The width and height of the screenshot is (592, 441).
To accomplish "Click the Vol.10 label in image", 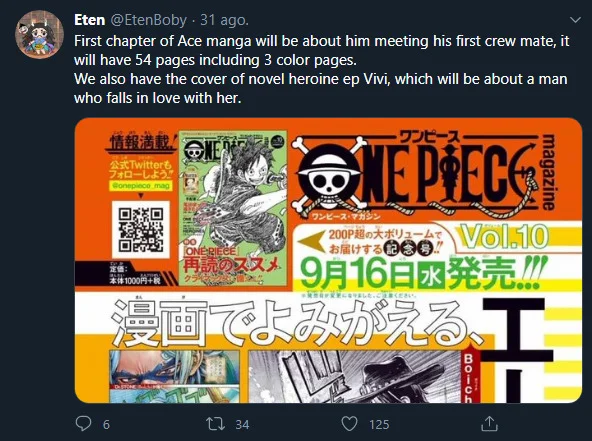I will tap(504, 236).
